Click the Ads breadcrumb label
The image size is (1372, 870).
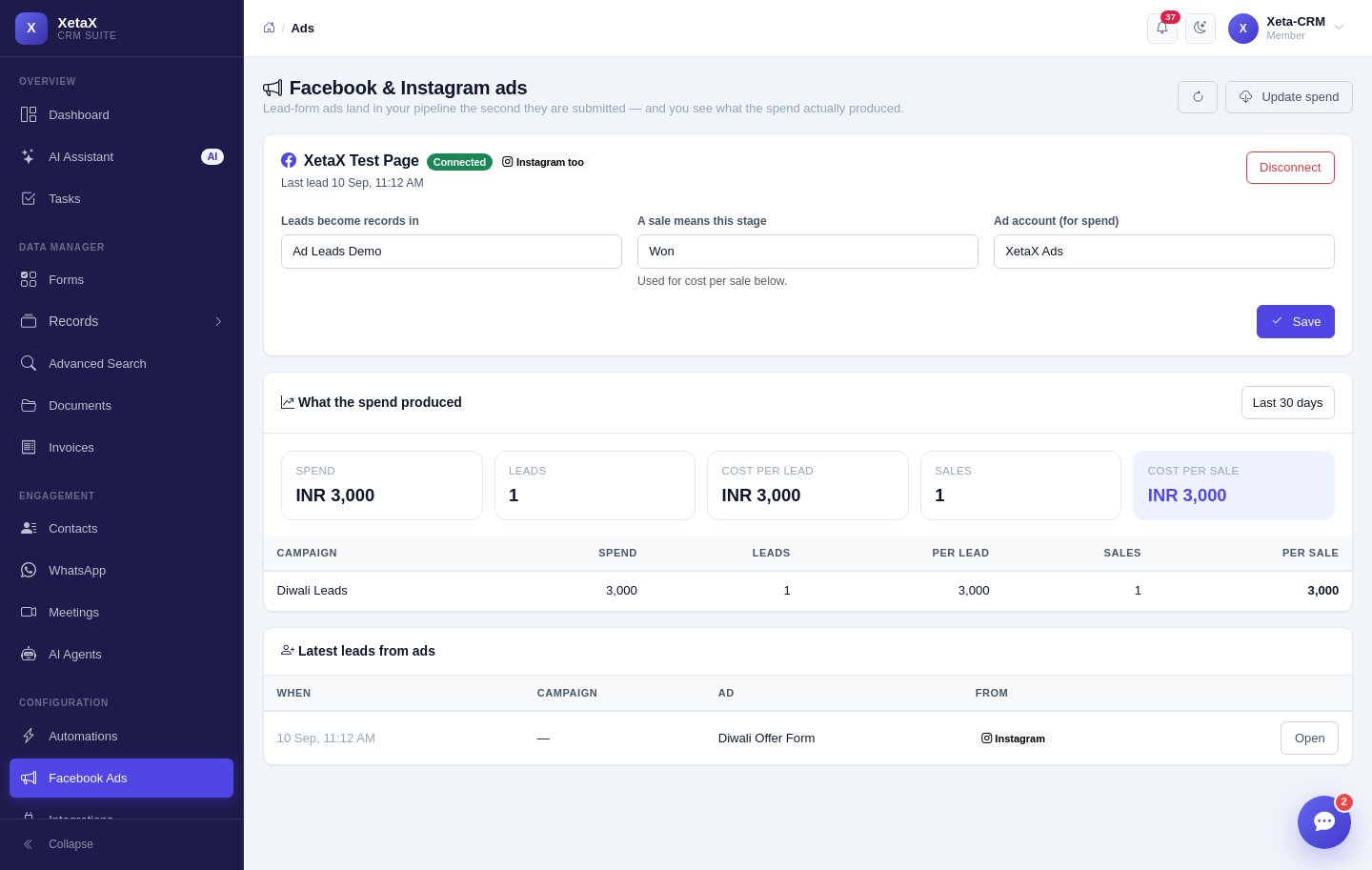[303, 29]
